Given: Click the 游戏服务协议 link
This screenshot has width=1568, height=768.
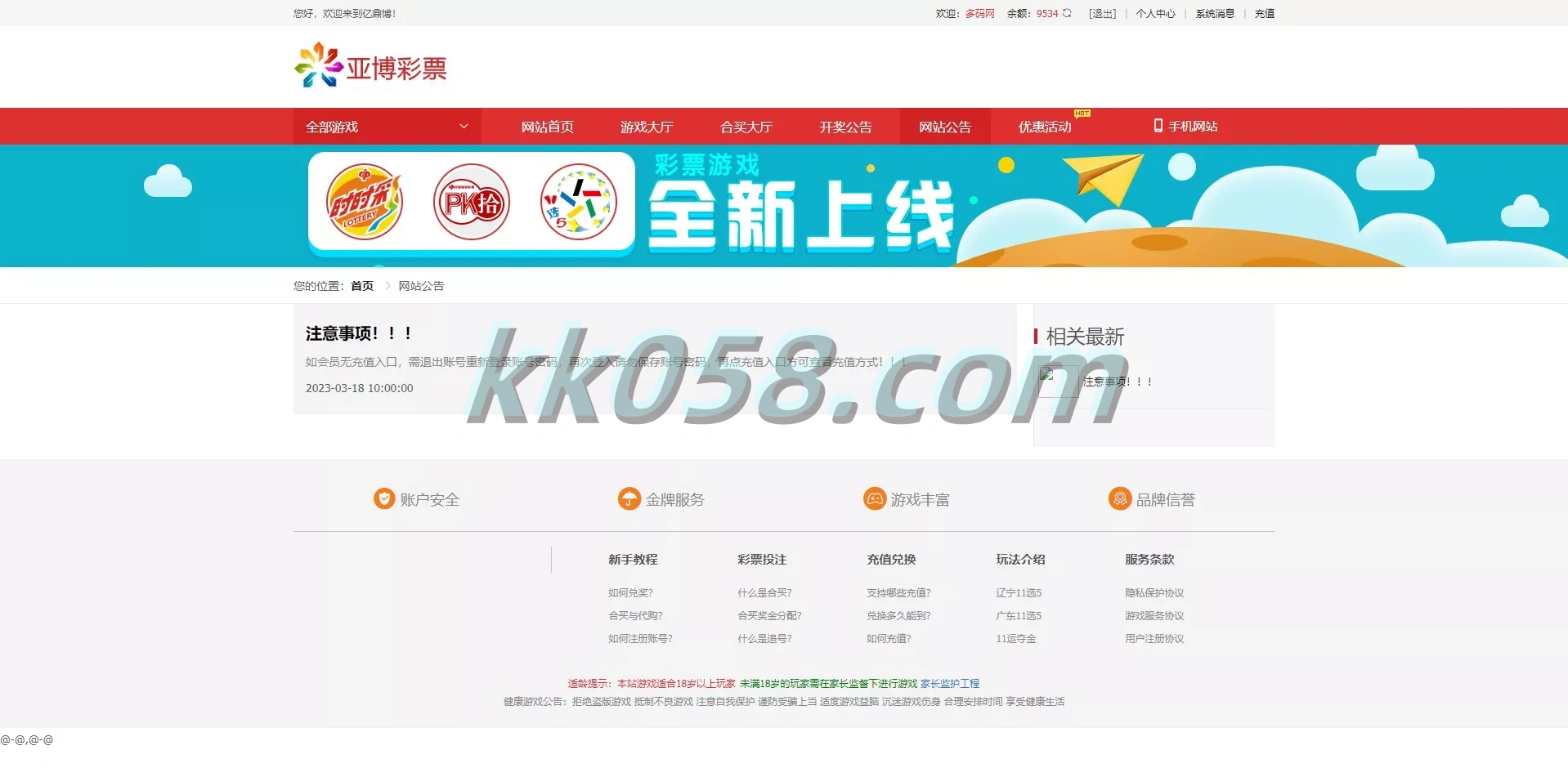Looking at the screenshot, I should [x=1154, y=616].
